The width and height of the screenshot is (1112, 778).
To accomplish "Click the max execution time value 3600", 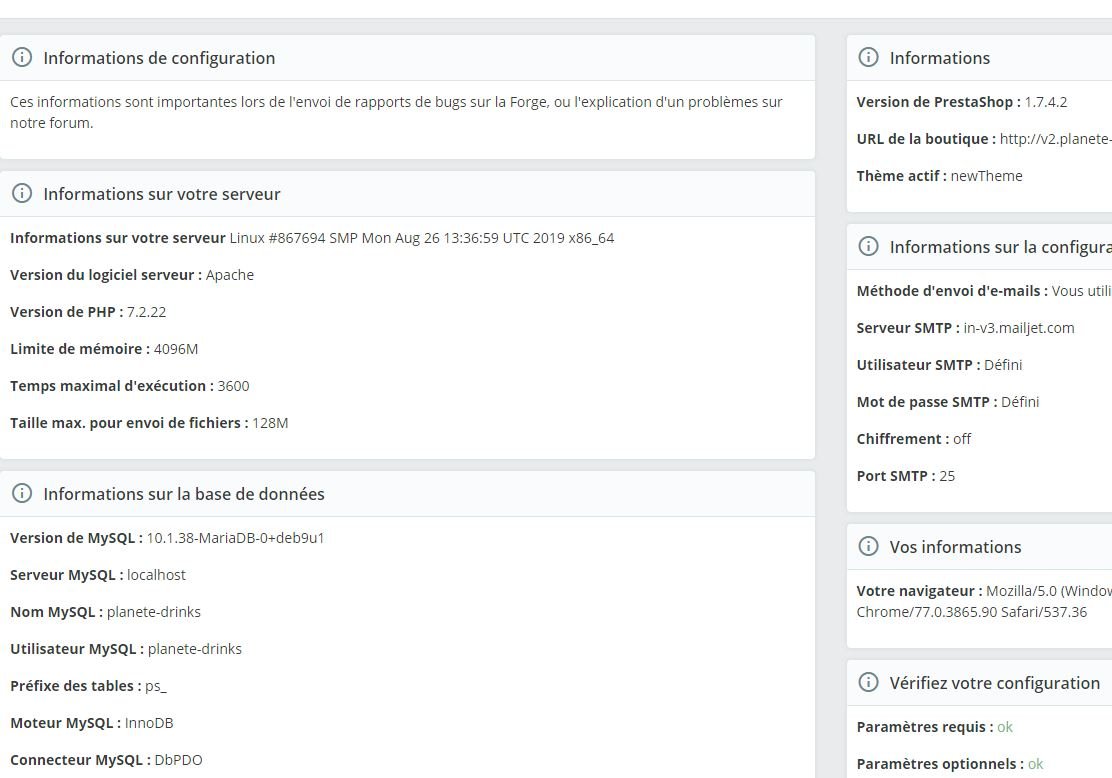I will point(233,386).
